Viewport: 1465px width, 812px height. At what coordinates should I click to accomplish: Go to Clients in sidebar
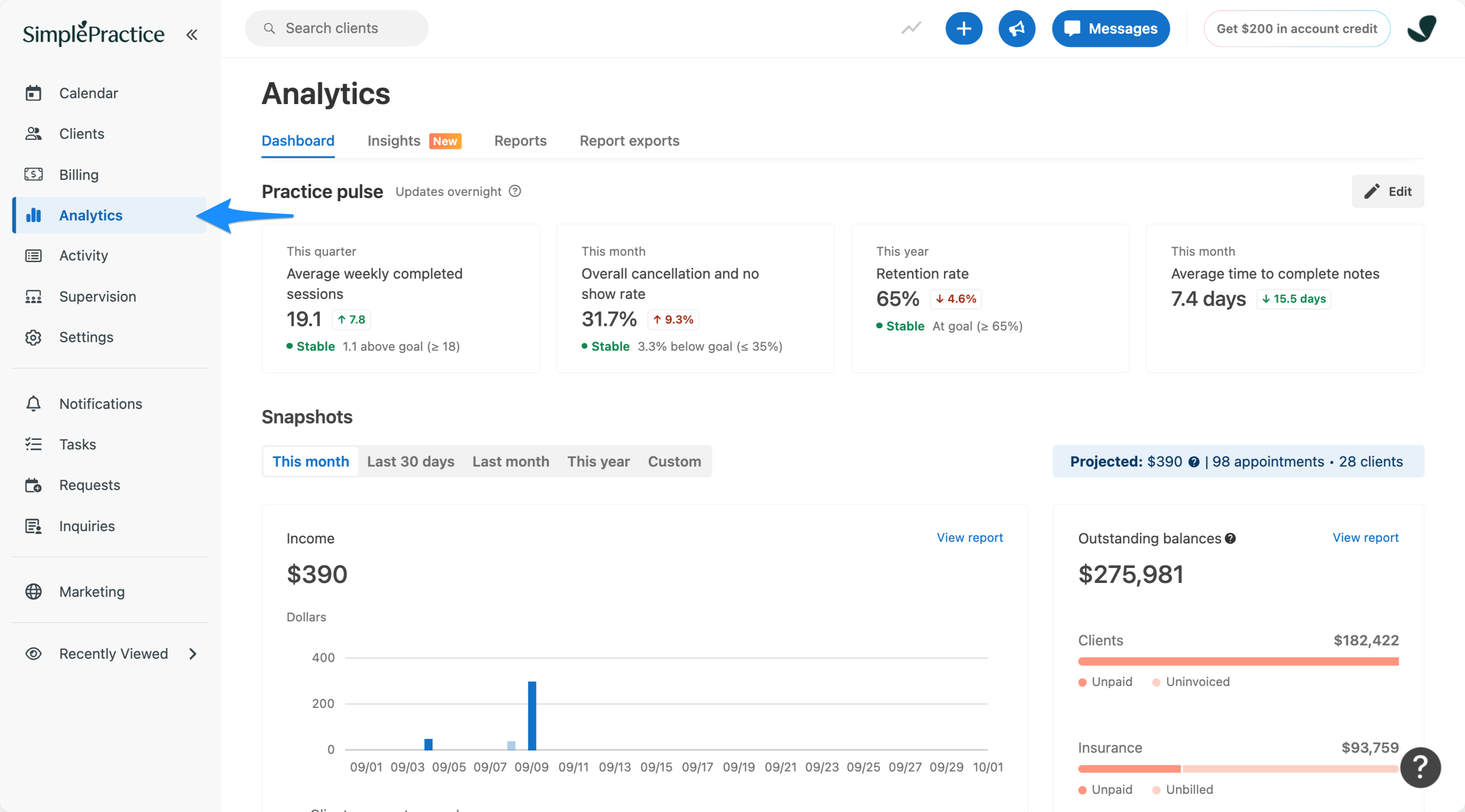tap(81, 133)
